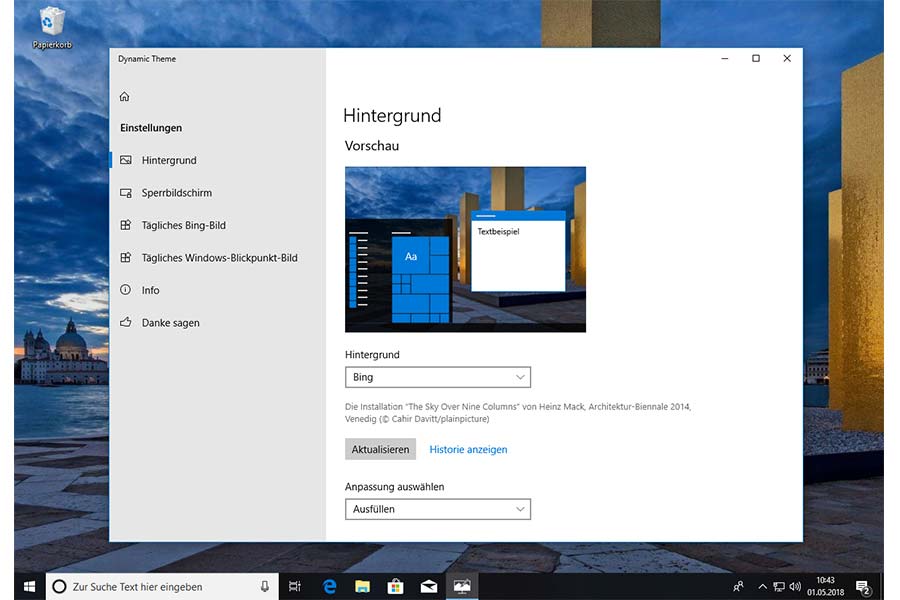The width and height of the screenshot is (900, 600).
Task: Open the People icon in system tray
Action: point(739,586)
